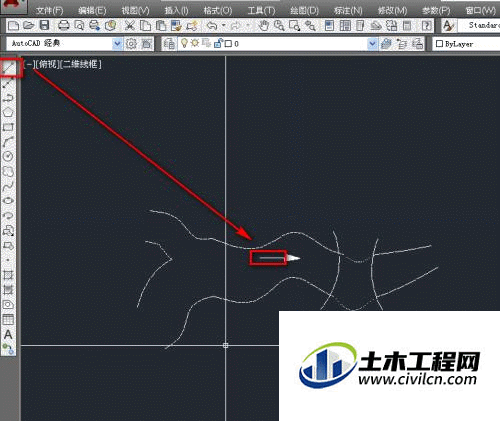Click the Cut scissors icon
Viewport: 500px width, 421px height.
coord(129,25)
